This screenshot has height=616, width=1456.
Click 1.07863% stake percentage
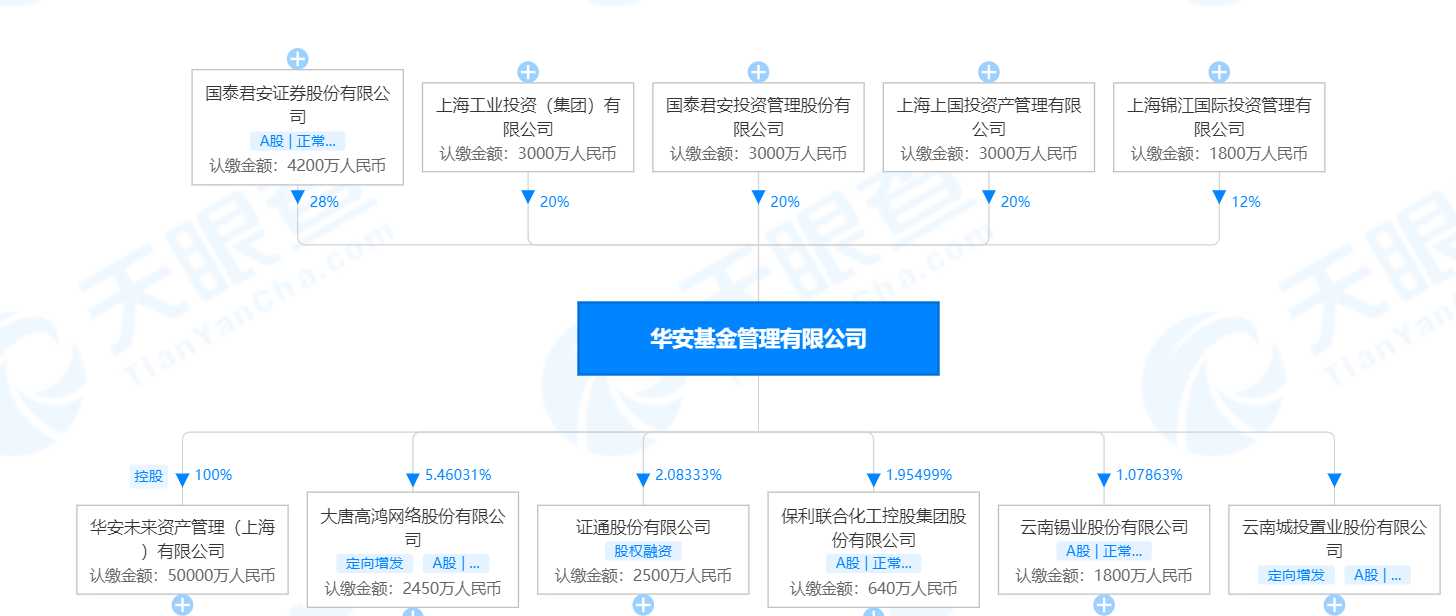coord(1149,475)
